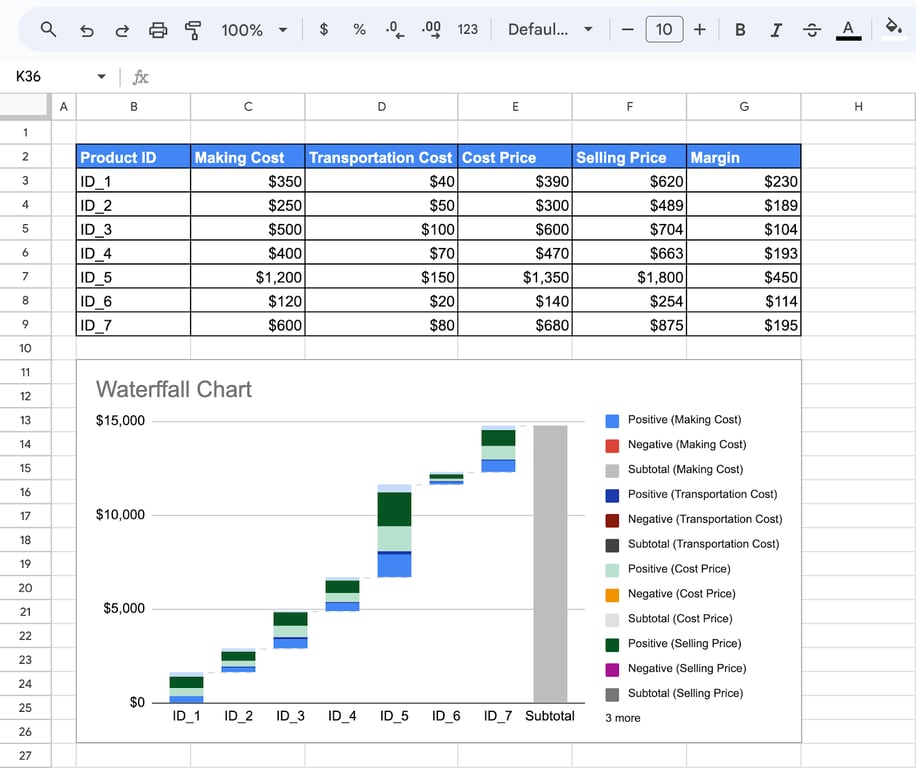This screenshot has width=916, height=768.
Task: Select row 7 header
Action: tap(25, 276)
